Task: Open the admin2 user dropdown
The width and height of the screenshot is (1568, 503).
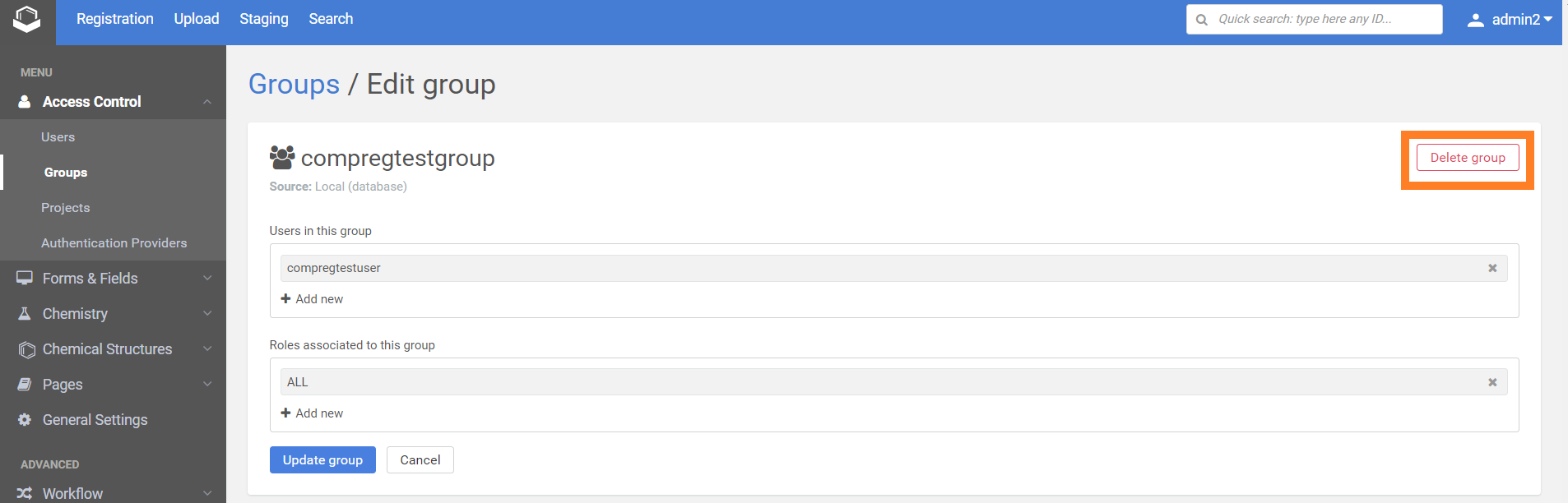Action: click(1510, 20)
